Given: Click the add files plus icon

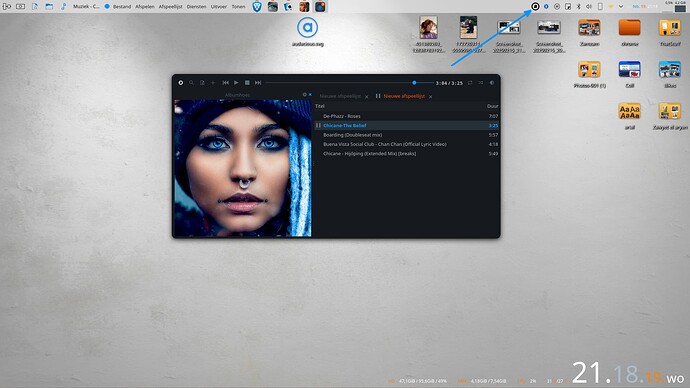Looking at the screenshot, I should [x=213, y=83].
